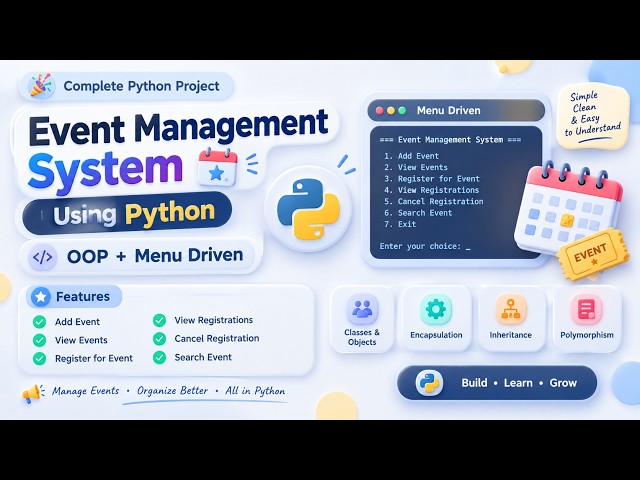Click the green check beside Search Event

point(159,358)
